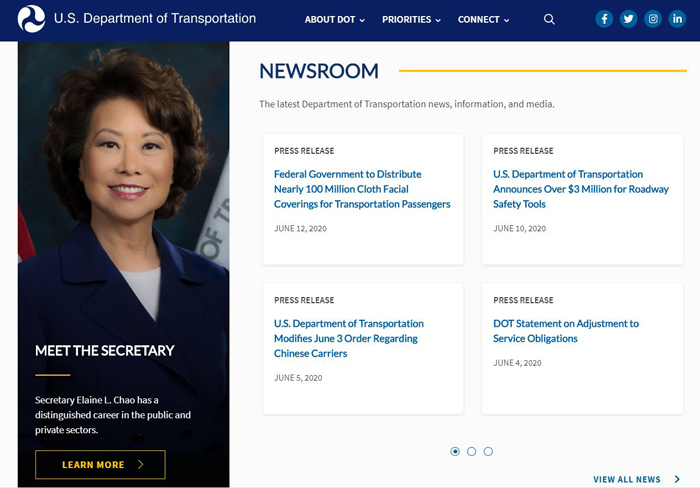Click Press Release label above facial coverings article

click(304, 151)
